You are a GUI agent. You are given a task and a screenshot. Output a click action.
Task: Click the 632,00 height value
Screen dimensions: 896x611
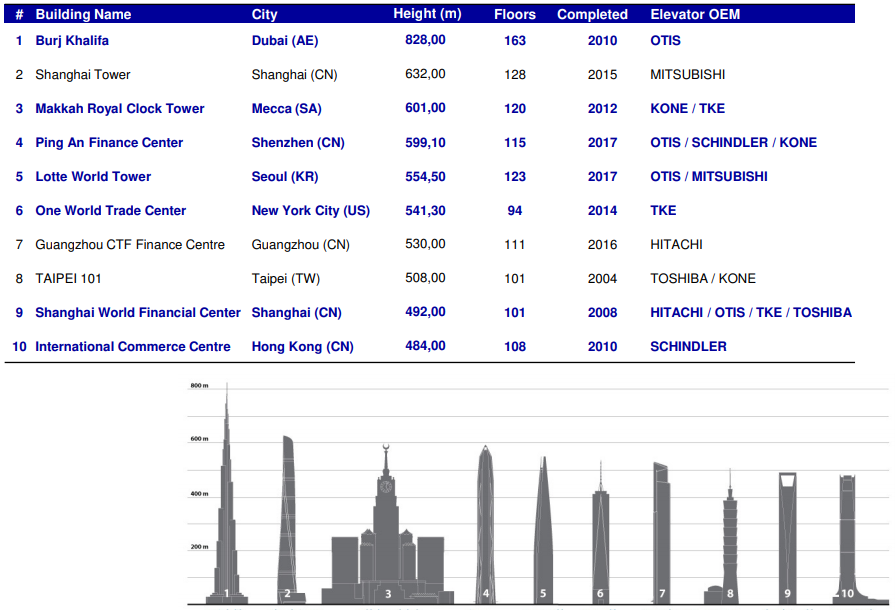425,74
